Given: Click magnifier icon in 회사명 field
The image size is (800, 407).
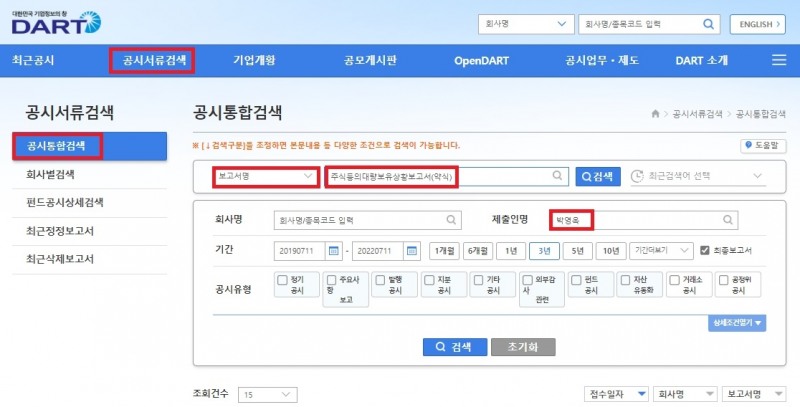Looking at the screenshot, I should point(451,220).
